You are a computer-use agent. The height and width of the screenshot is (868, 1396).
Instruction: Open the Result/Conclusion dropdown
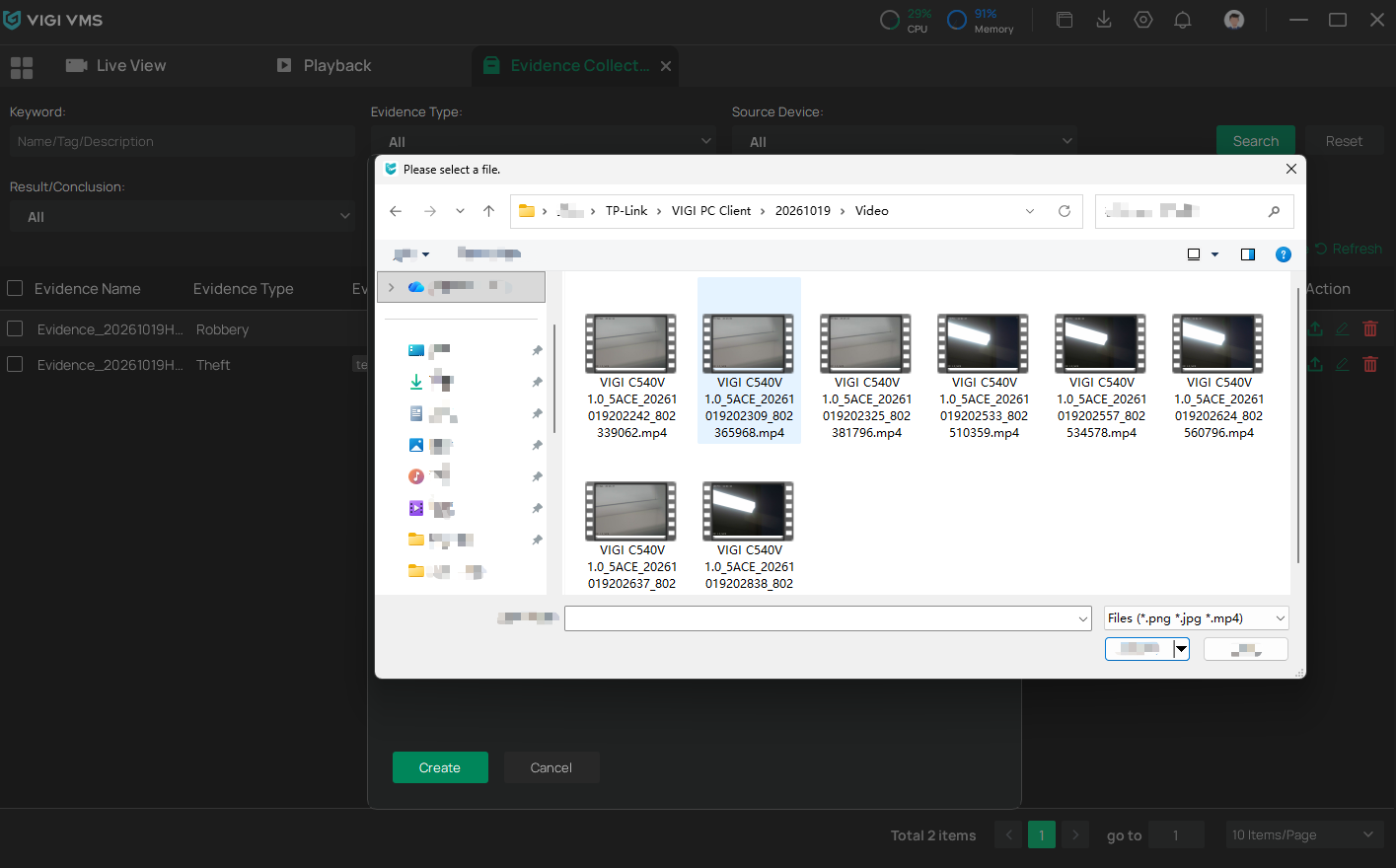[x=183, y=216]
